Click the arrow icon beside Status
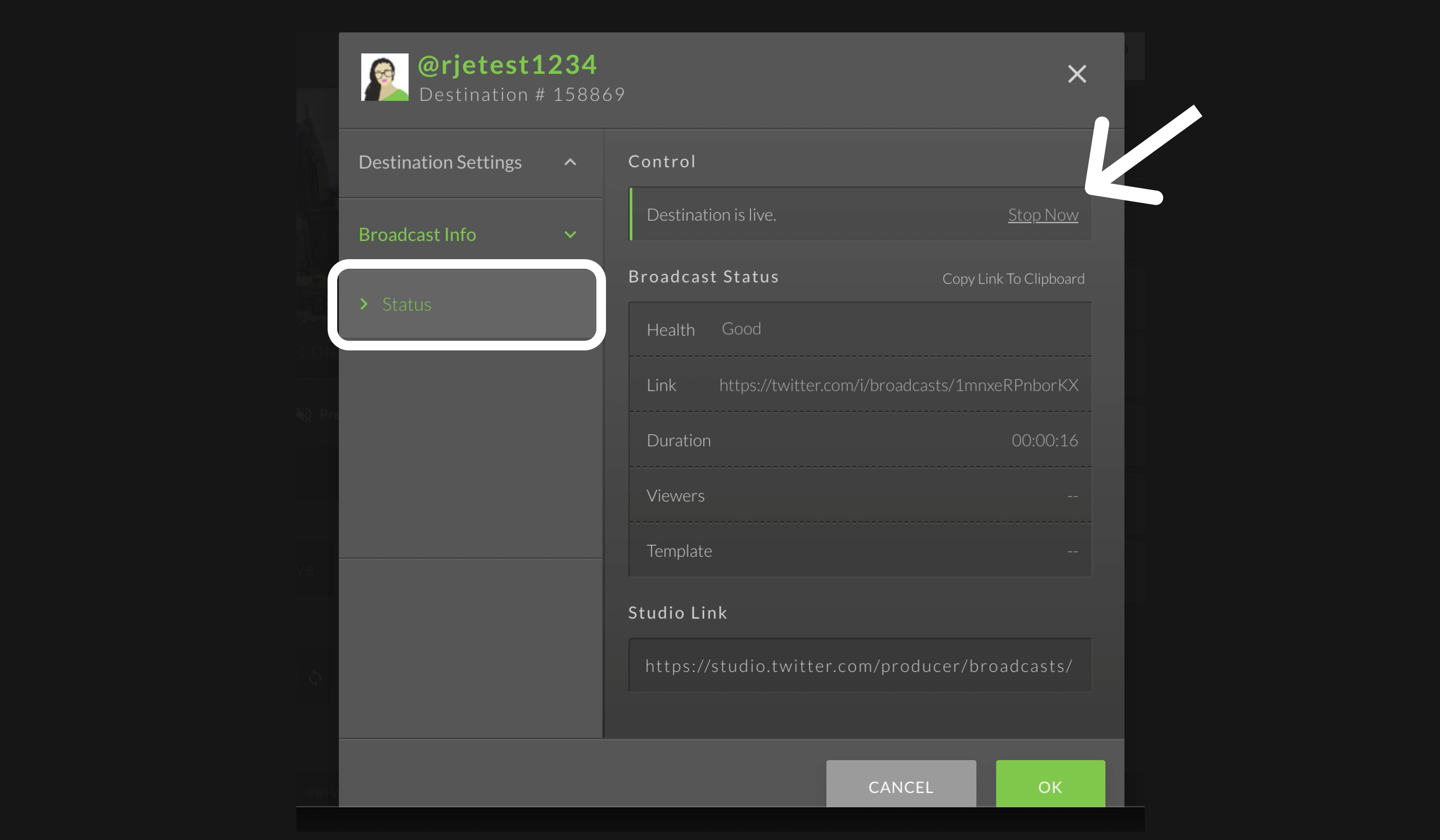The height and width of the screenshot is (840, 1440). point(364,304)
